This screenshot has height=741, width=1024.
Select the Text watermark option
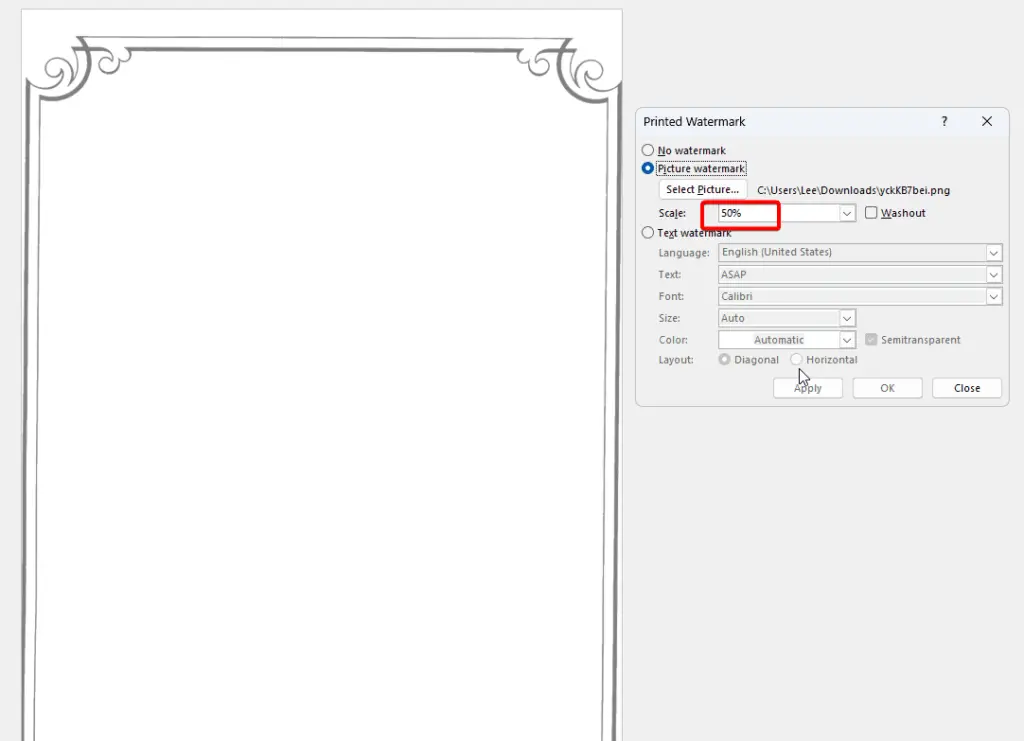pos(648,232)
